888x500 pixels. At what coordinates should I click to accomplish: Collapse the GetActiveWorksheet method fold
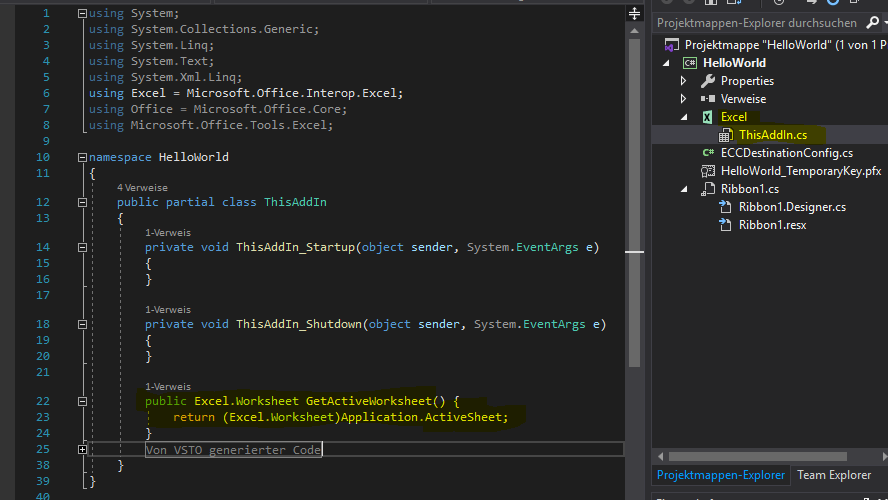coord(82,401)
